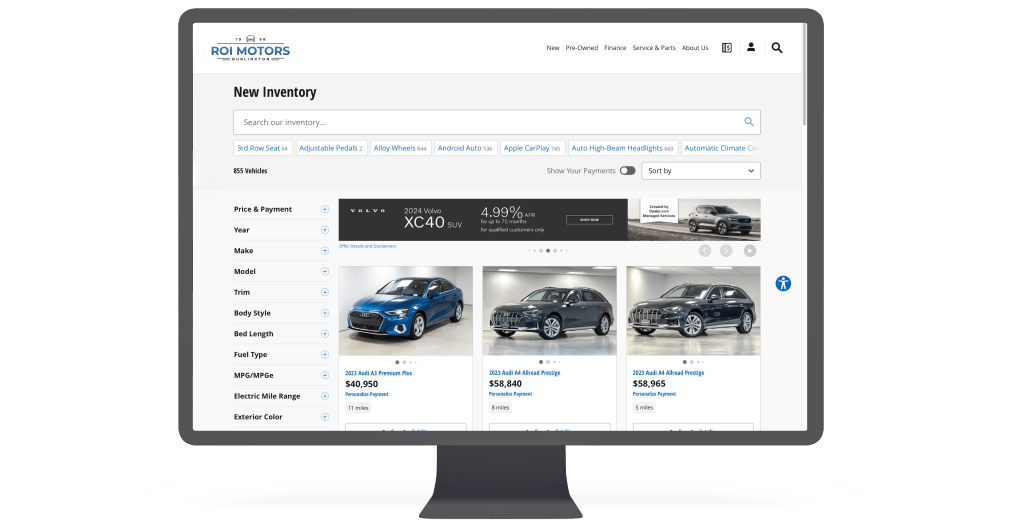
Task: Open the accessibility widget icon
Action: 783,284
